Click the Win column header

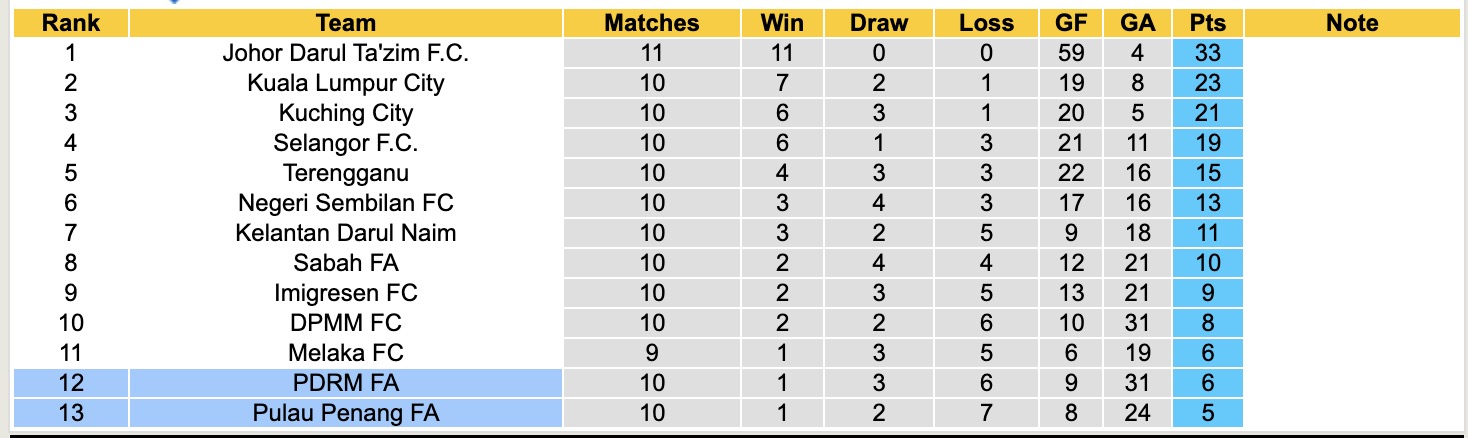782,23
